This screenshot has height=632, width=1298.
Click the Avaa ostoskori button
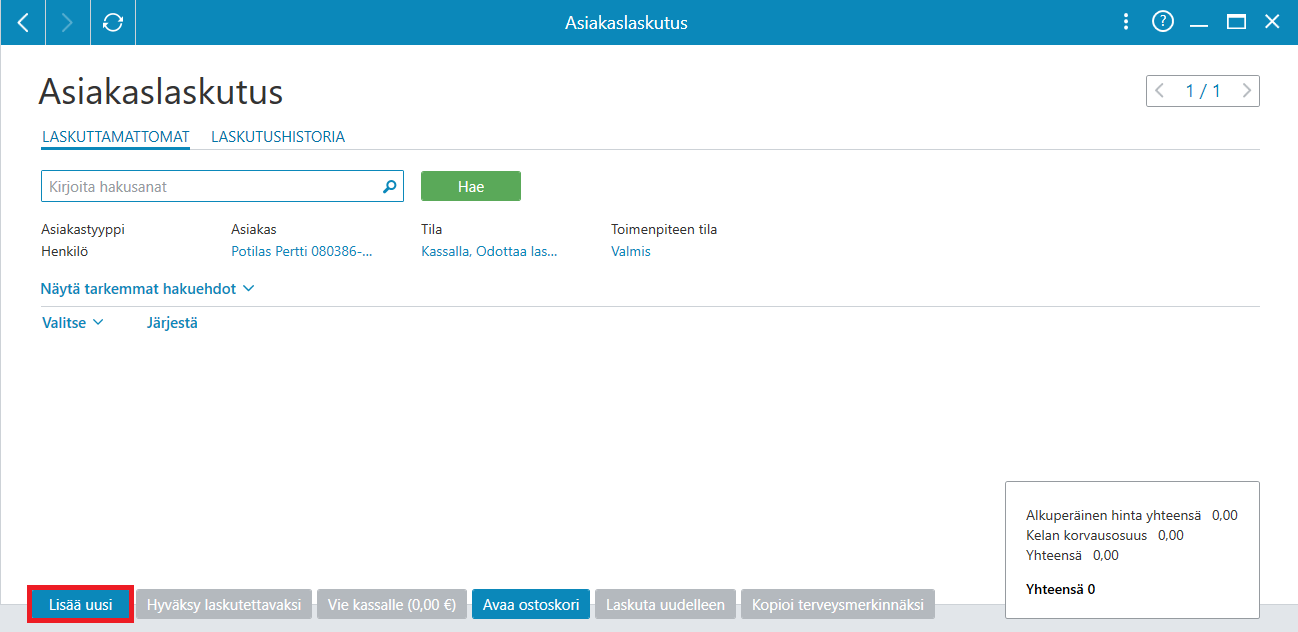(x=531, y=605)
